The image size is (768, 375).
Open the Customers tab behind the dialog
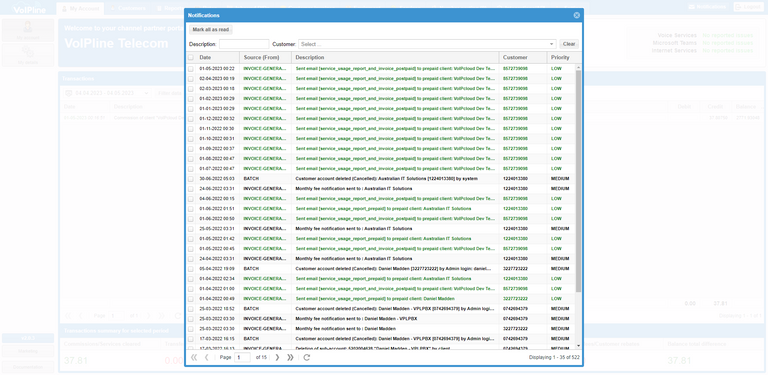[128, 8]
